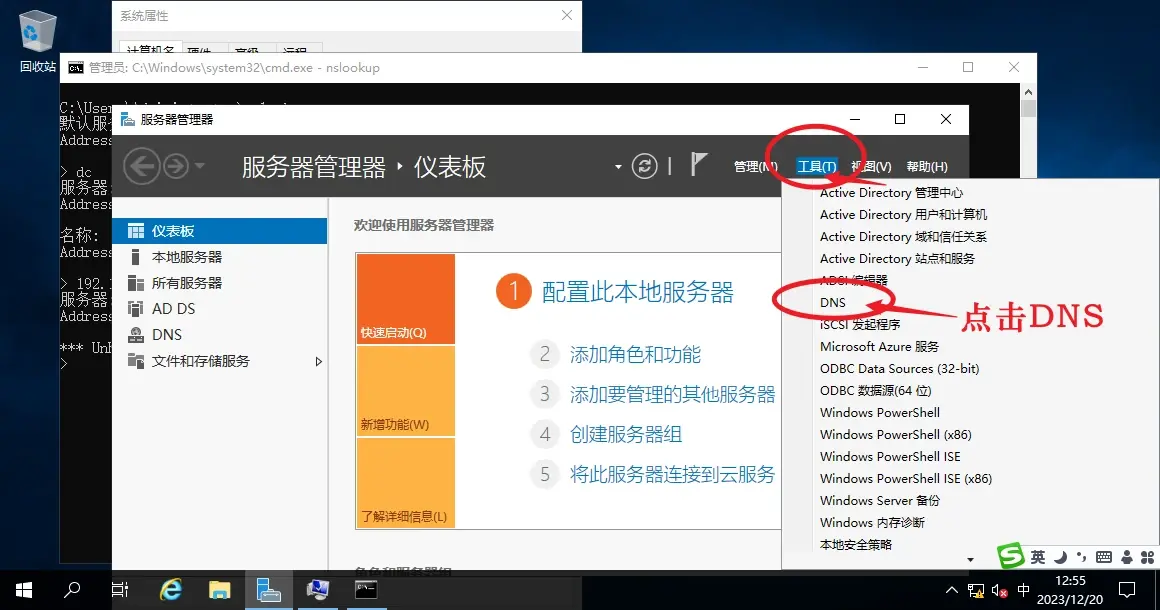The width and height of the screenshot is (1160, 610).
Task: Click the AD DS sidebar icon
Action: point(135,308)
